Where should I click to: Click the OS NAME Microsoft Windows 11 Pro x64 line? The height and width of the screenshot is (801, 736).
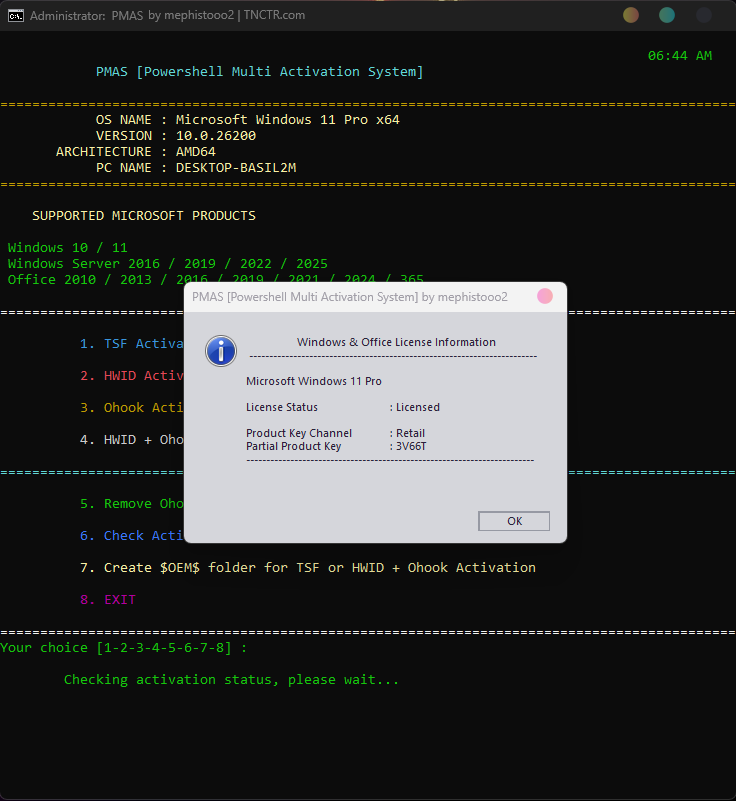coord(248,120)
